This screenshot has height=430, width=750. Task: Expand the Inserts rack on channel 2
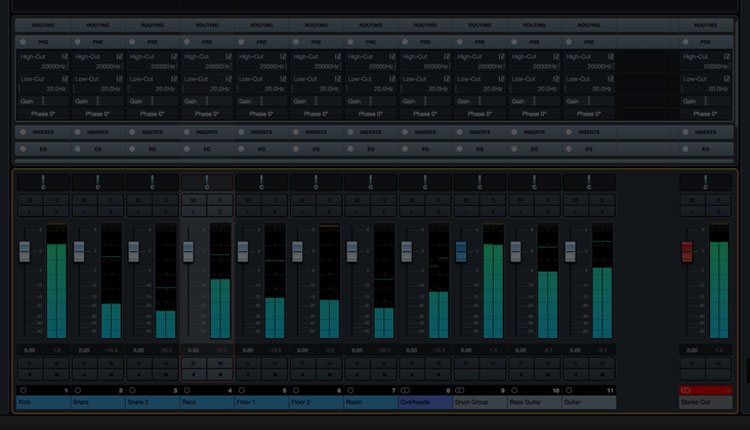[x=98, y=132]
